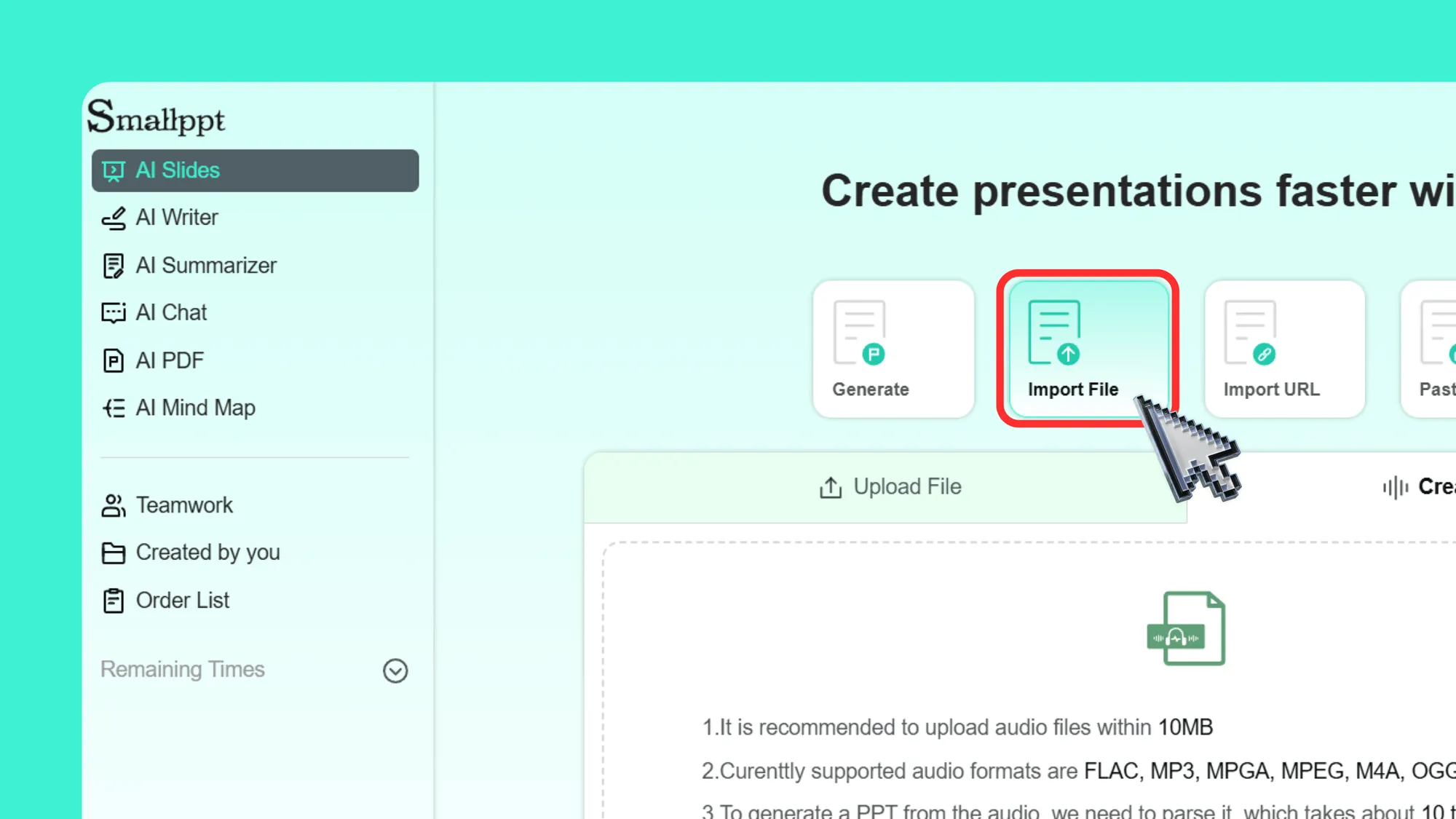Open the Generate option chevron area
This screenshot has width=1456, height=819.
point(893,349)
